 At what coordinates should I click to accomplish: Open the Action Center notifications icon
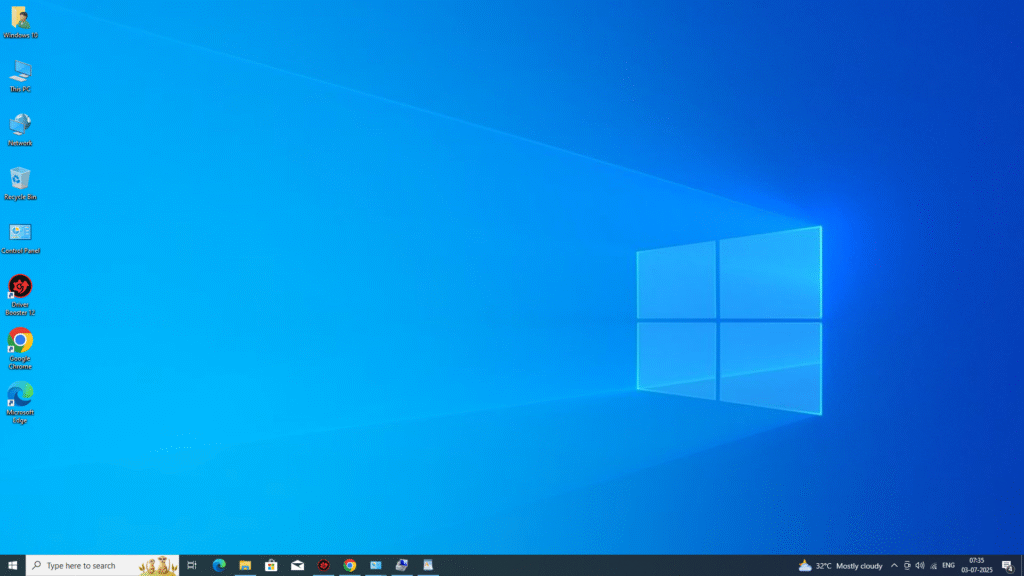(1008, 566)
